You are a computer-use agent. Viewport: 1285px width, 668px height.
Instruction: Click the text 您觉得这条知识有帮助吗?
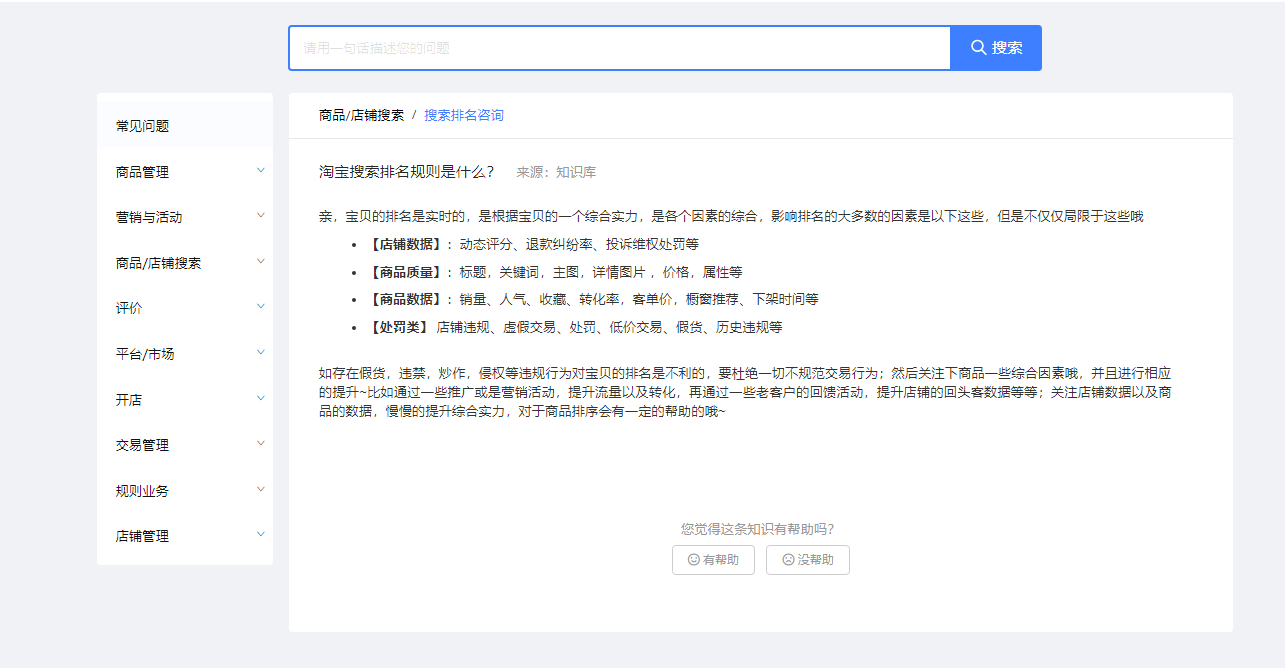coord(757,529)
